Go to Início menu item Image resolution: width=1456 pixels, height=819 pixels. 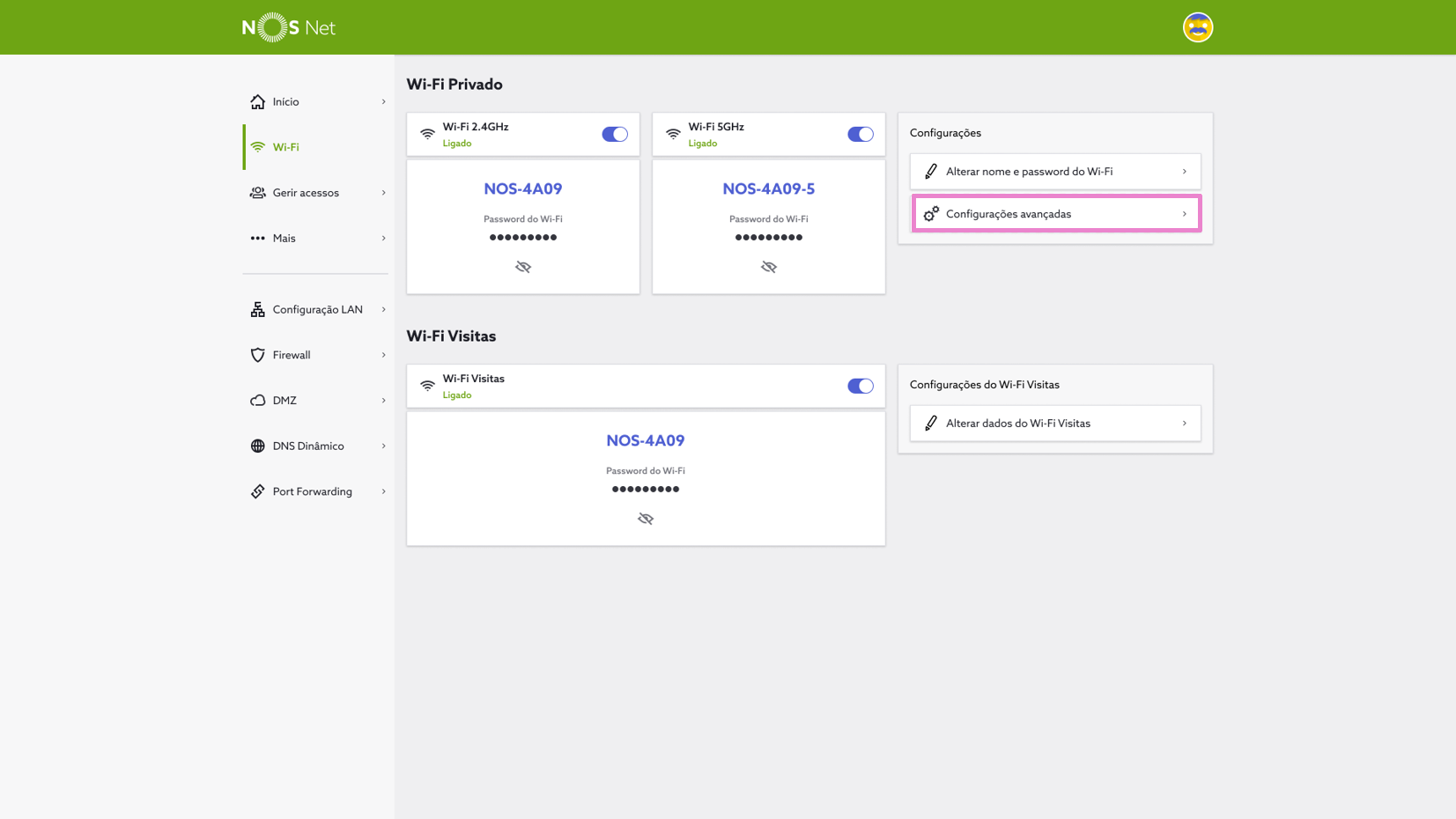tap(316, 102)
